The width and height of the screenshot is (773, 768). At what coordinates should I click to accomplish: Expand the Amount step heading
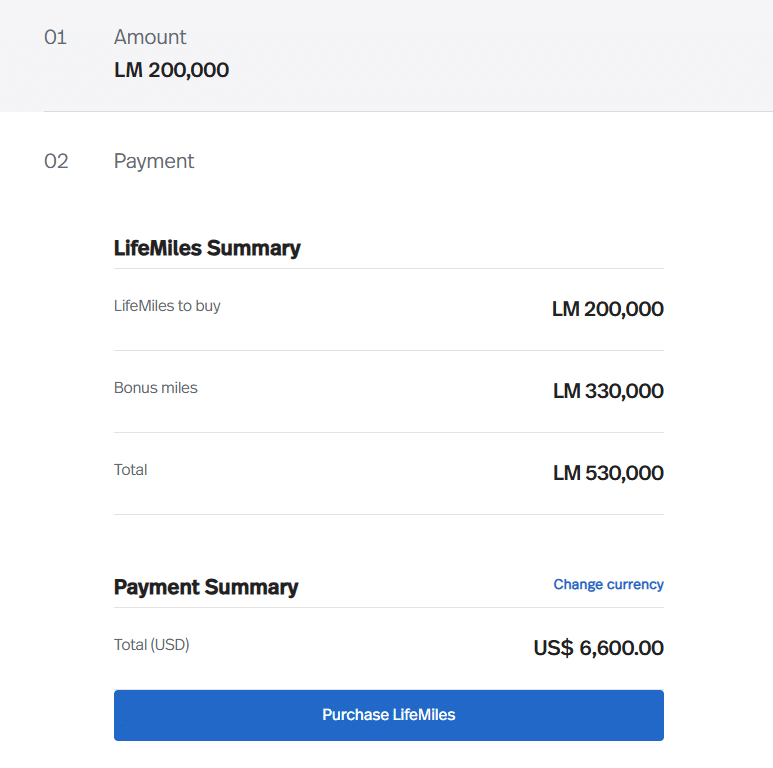tap(150, 37)
